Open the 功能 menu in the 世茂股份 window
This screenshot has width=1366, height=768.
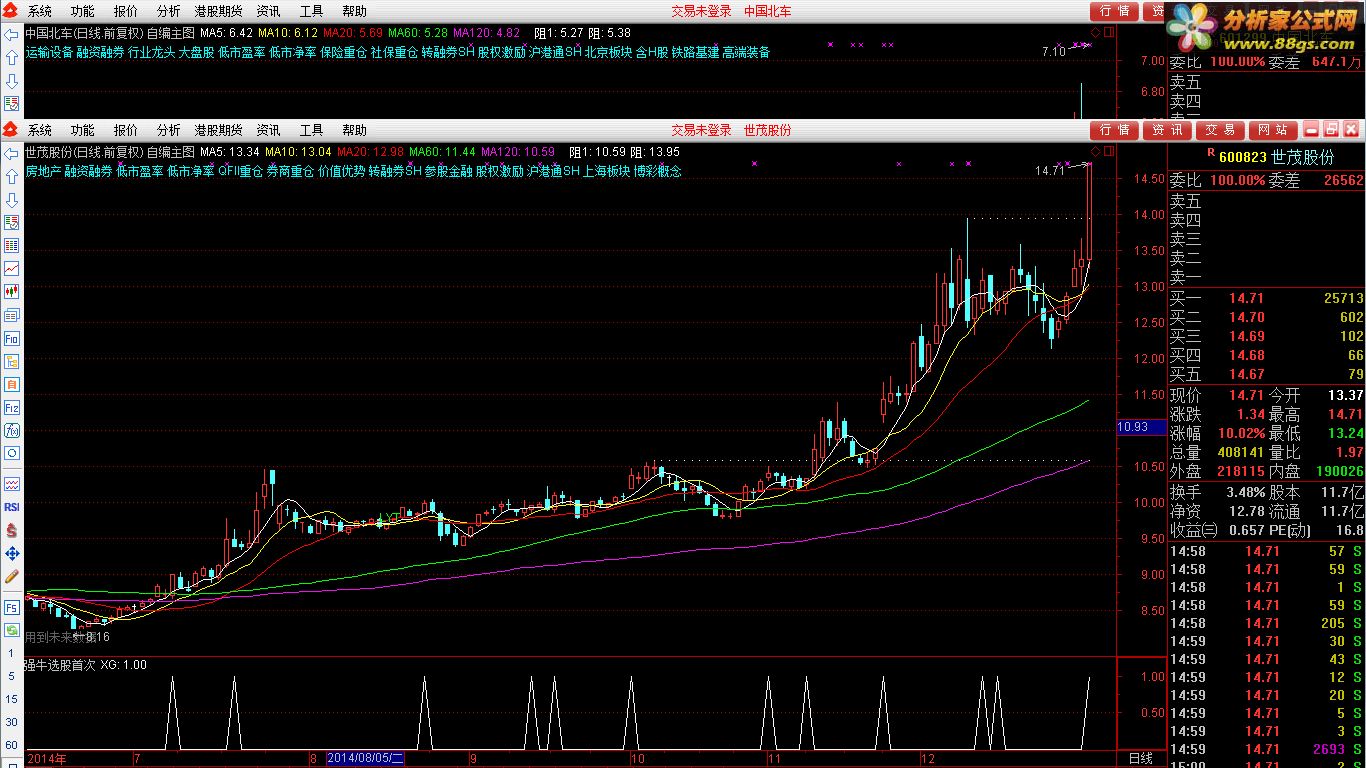pos(83,130)
